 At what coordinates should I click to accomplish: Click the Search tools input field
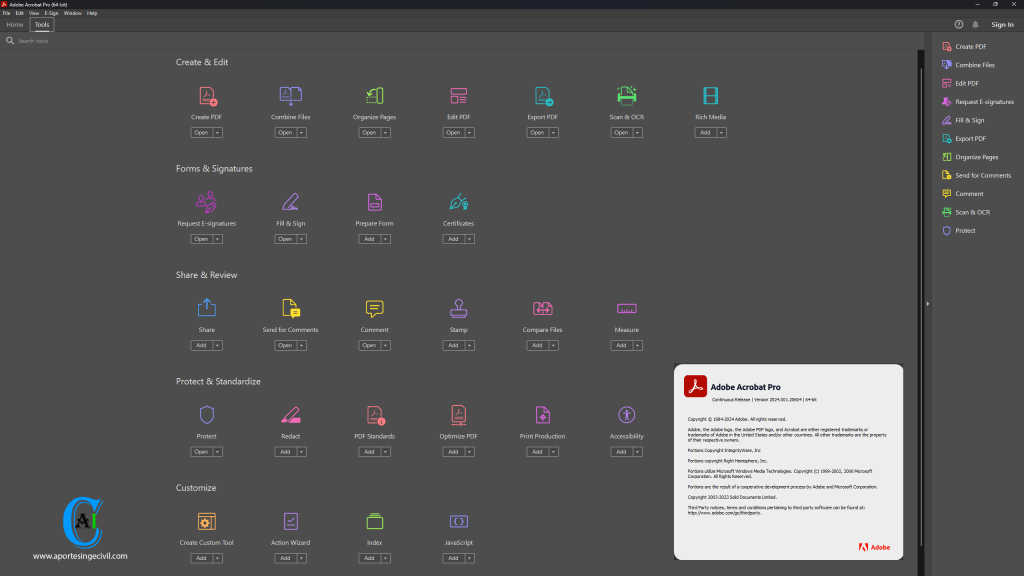click(x=40, y=41)
